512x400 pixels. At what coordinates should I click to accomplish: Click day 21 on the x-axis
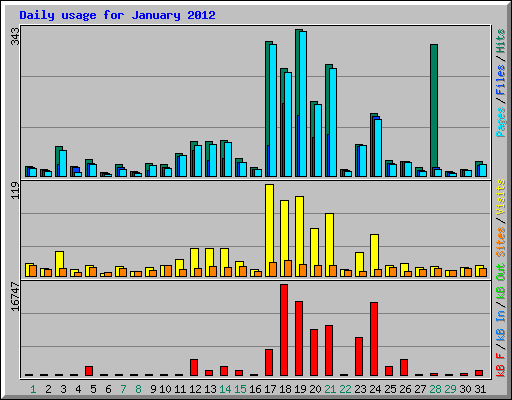pyautogui.click(x=330, y=389)
